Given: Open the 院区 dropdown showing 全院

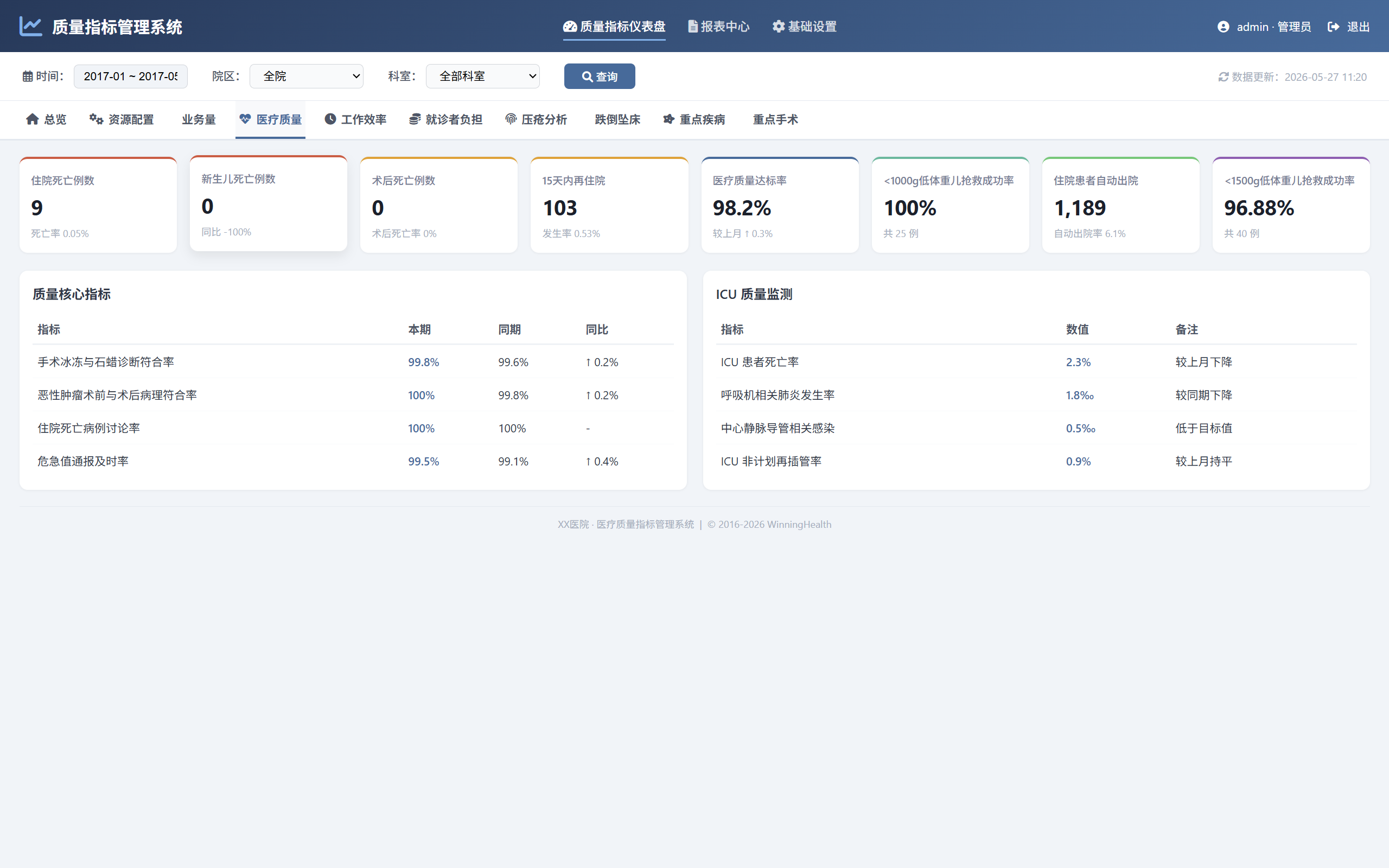Looking at the screenshot, I should pyautogui.click(x=307, y=76).
